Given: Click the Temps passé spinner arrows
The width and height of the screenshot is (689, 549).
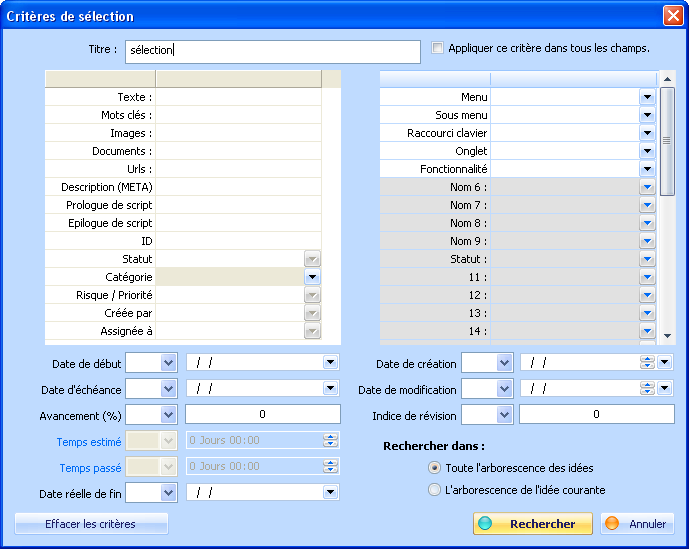Looking at the screenshot, I should [330, 466].
